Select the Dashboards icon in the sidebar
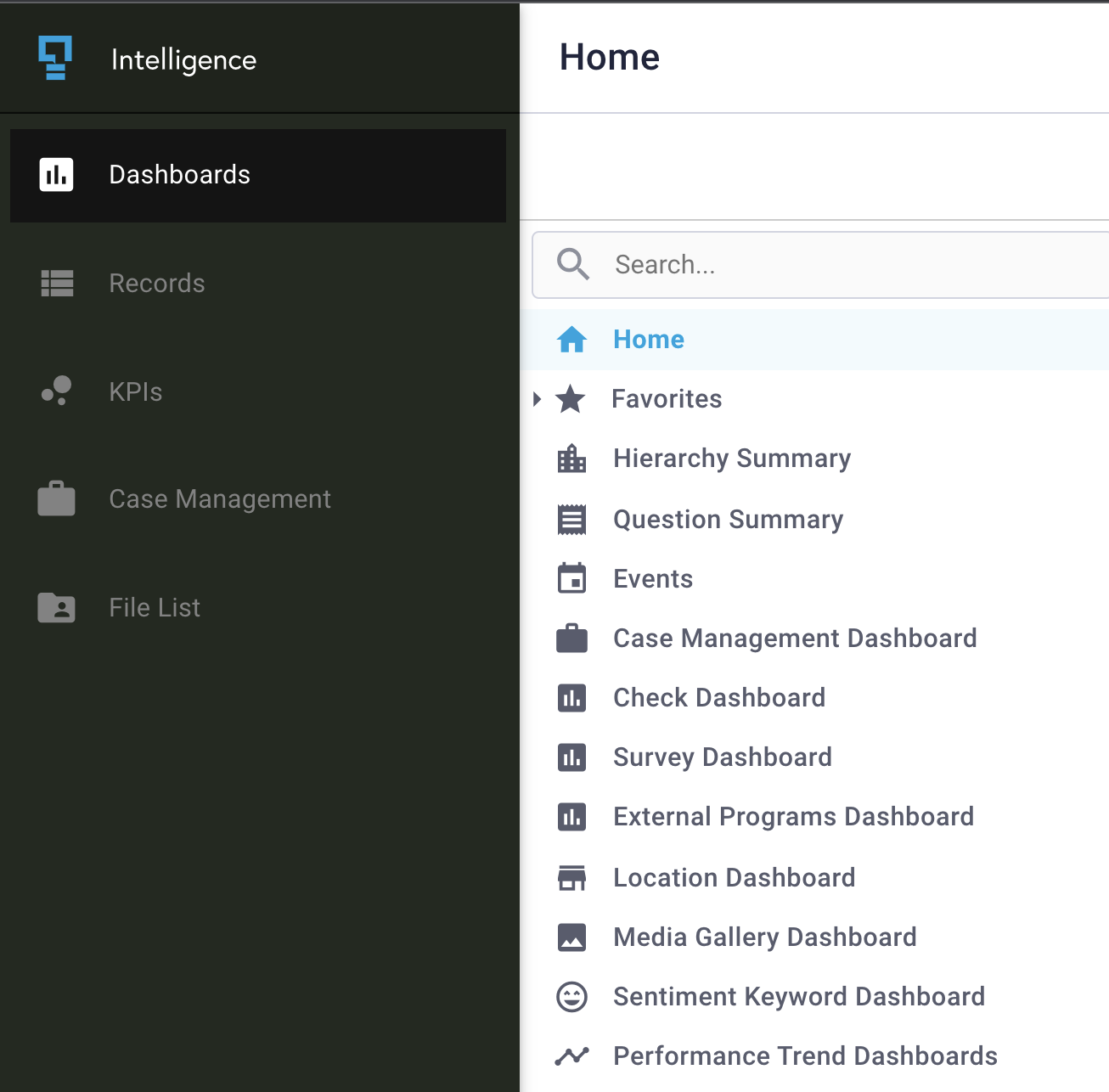Viewport: 1109px width, 1092px height. pyautogui.click(x=55, y=175)
